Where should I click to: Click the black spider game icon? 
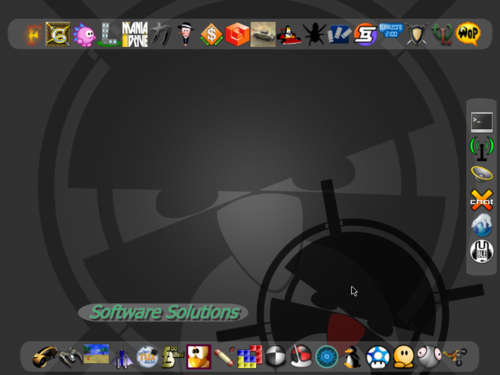314,34
